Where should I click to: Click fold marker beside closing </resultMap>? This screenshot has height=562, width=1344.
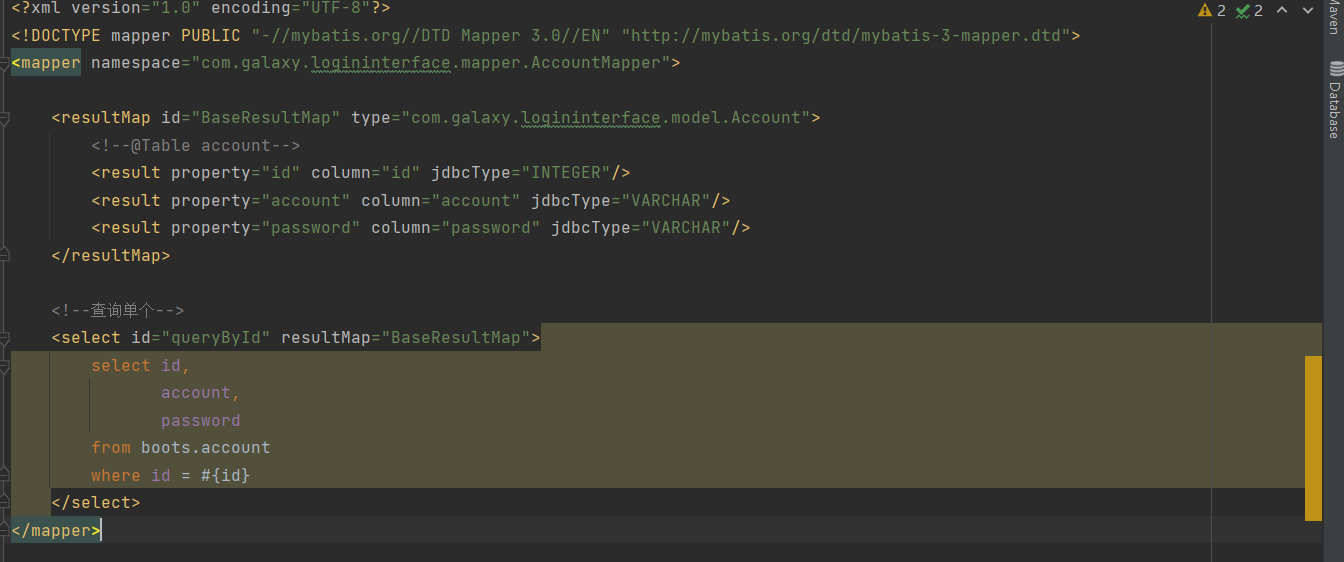click(4, 254)
